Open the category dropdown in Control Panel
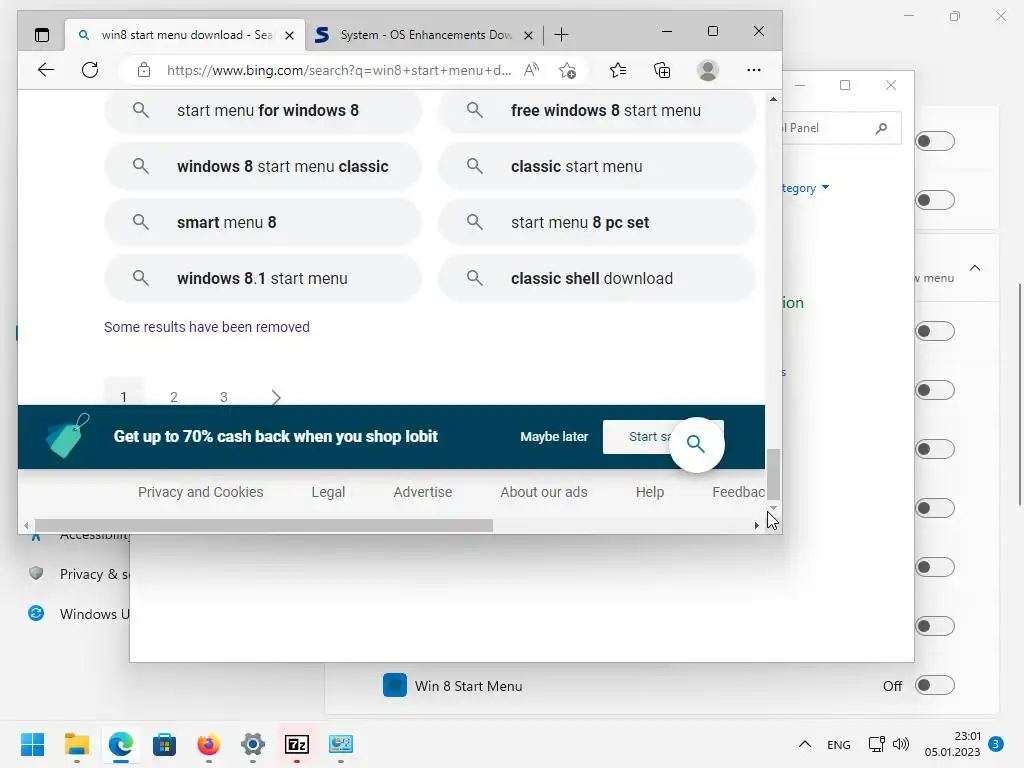This screenshot has width=1024, height=768. (806, 188)
